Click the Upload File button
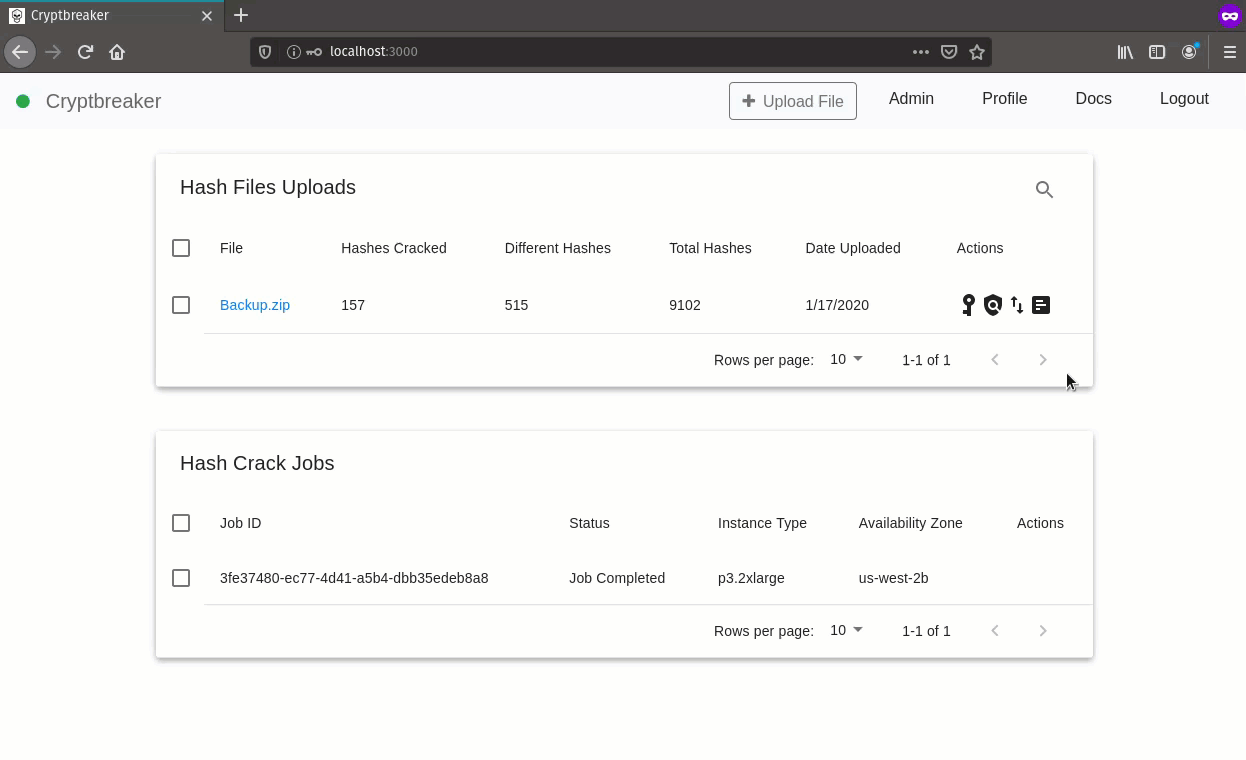1246x760 pixels. [793, 101]
